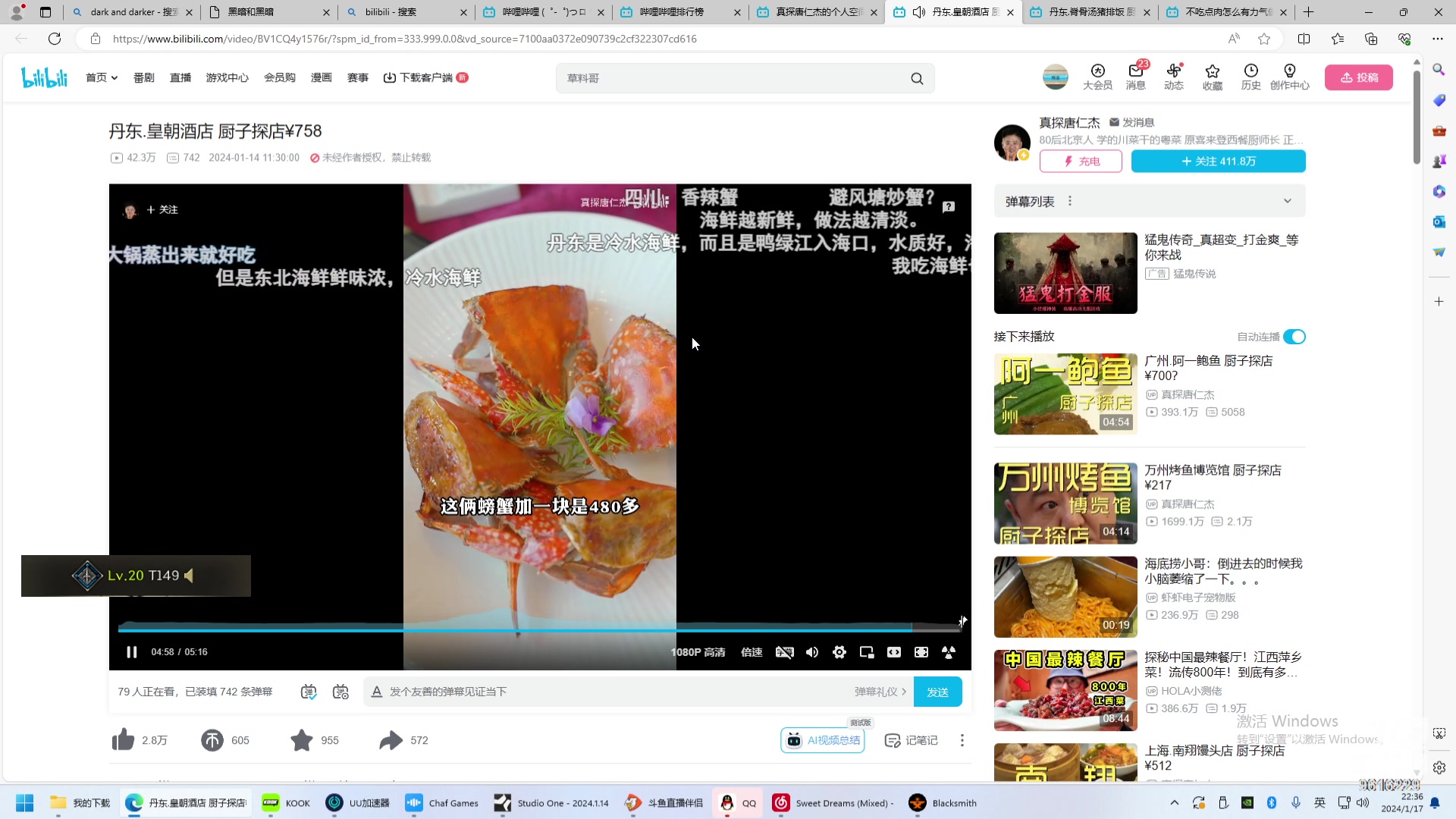Select 1080P 高清 quality menu

coord(698,652)
